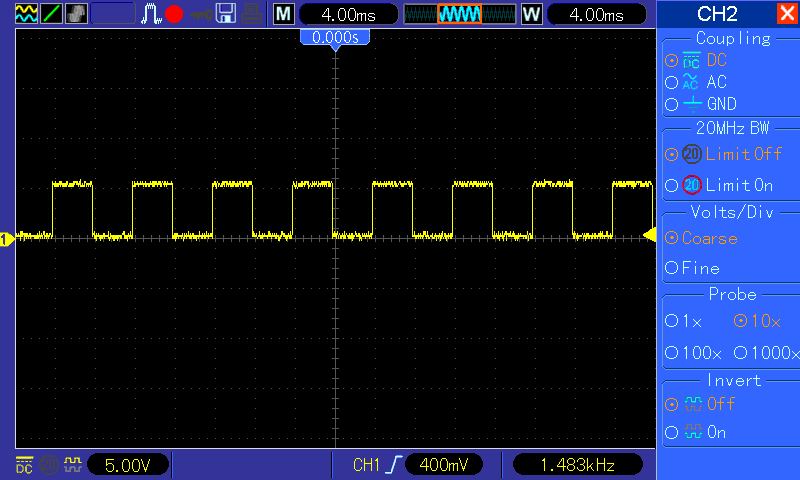The image size is (800, 480).
Task: Select 100x probe attenuation
Action: pos(693,352)
